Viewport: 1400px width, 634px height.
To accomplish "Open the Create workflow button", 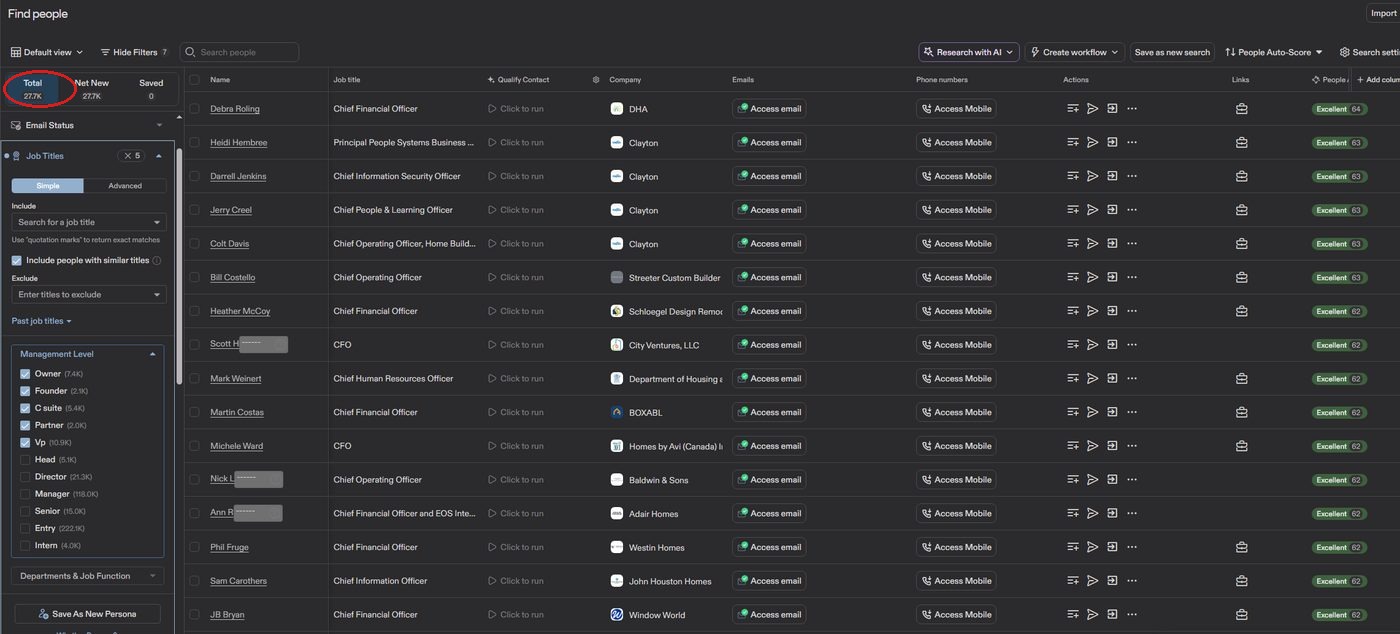I will pyautogui.click(x=1075, y=52).
